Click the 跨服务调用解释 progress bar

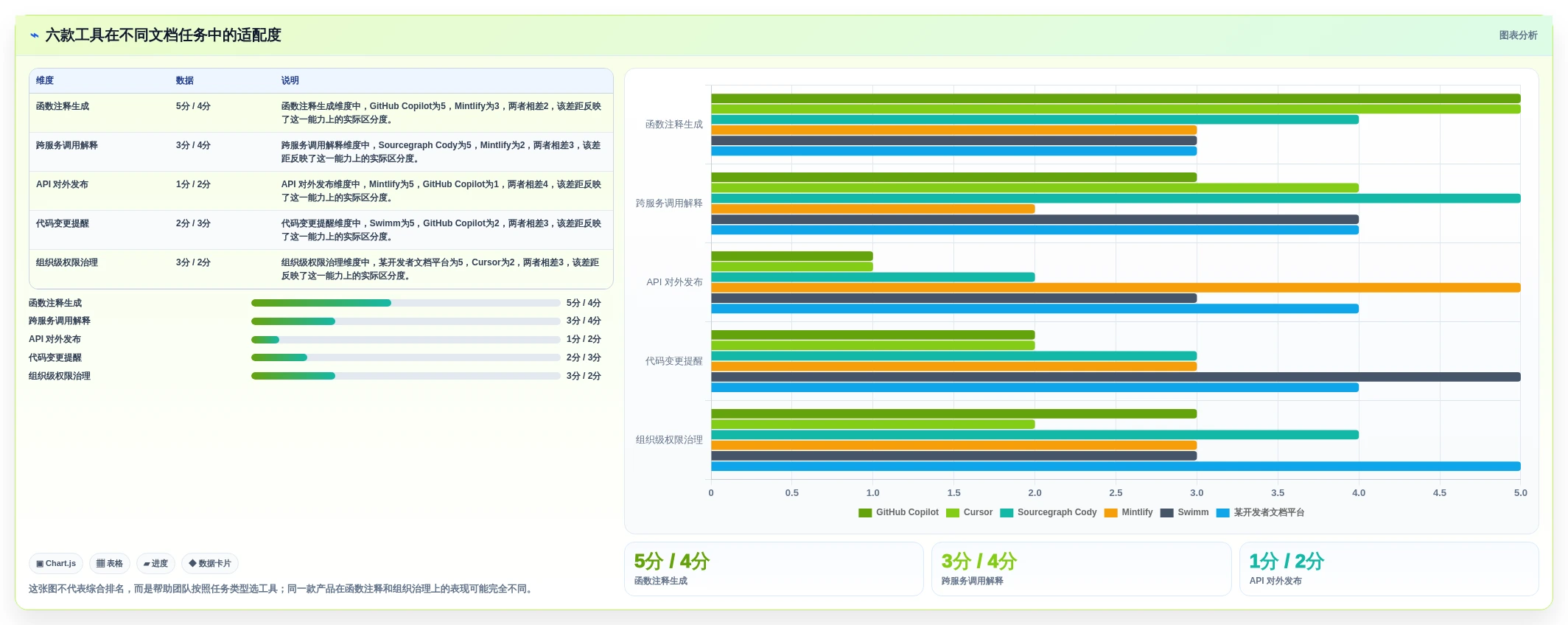coord(406,321)
